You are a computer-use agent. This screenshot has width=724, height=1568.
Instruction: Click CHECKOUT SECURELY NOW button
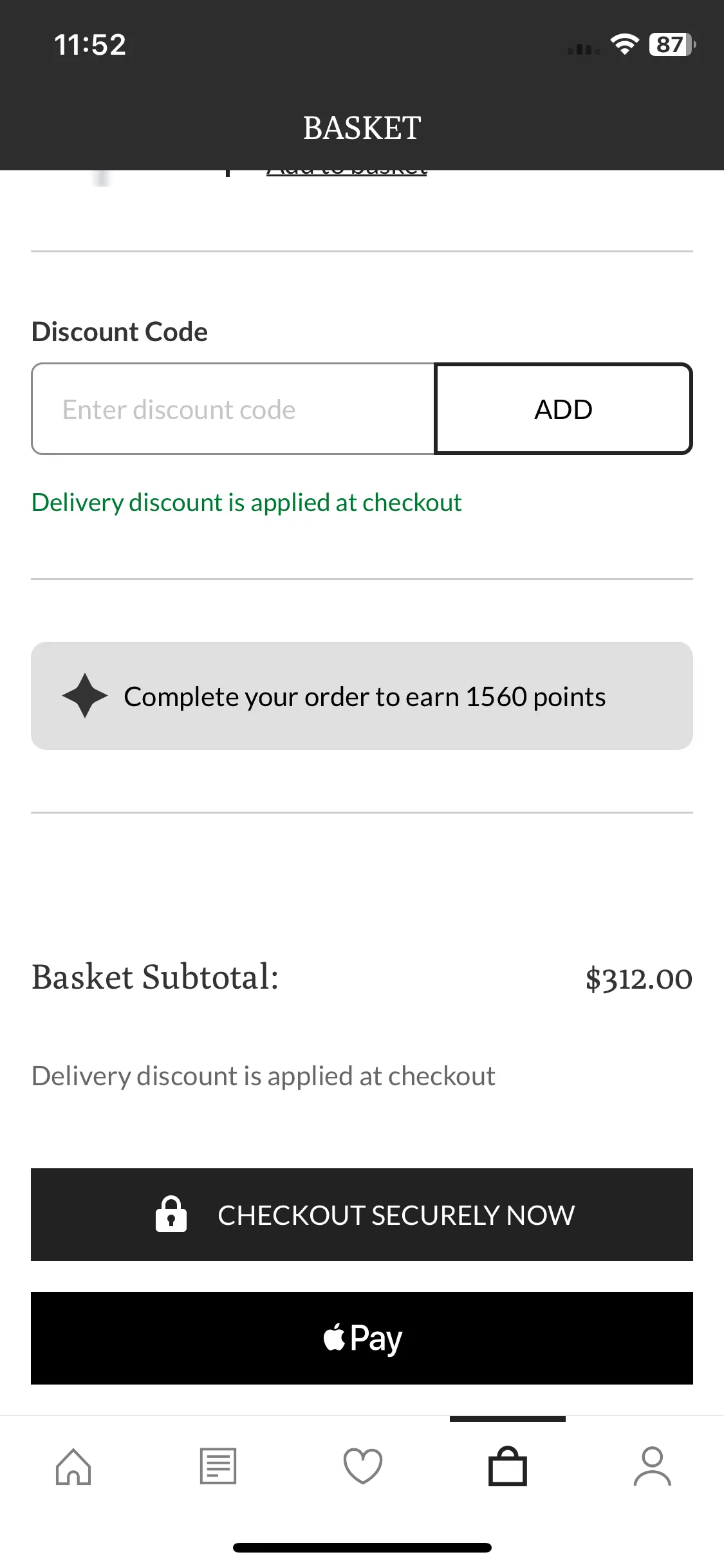pos(362,1215)
